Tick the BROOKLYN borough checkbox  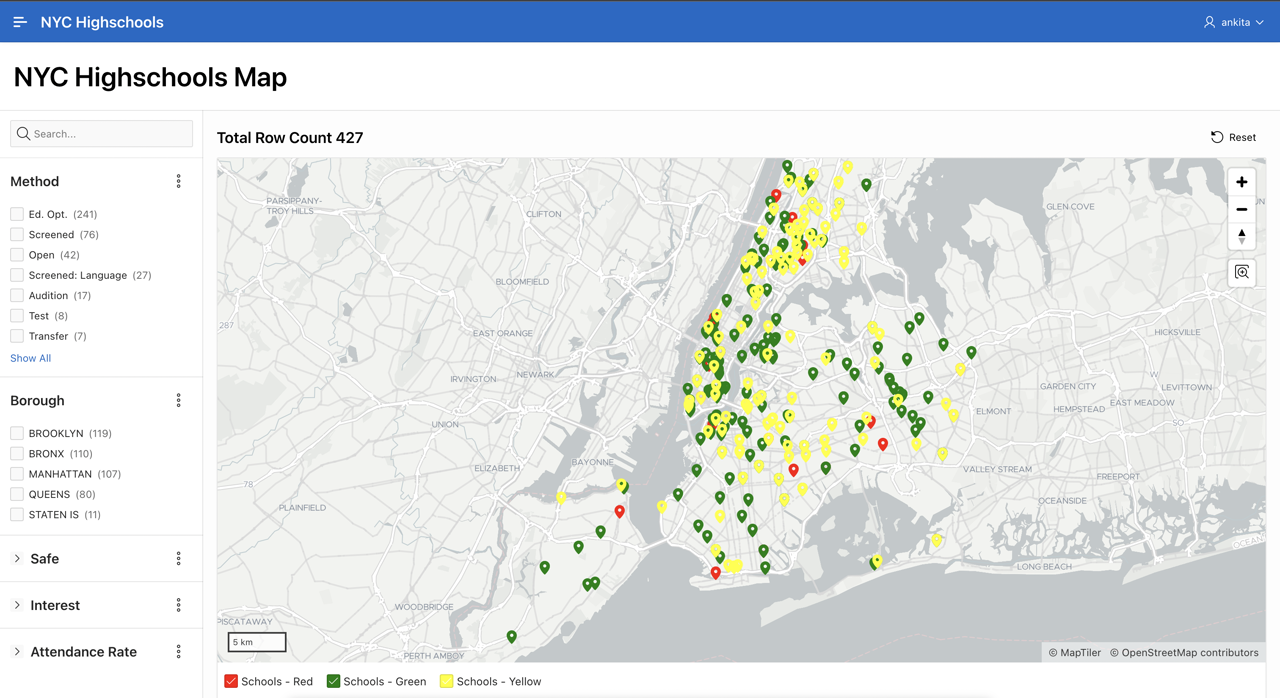(x=17, y=433)
